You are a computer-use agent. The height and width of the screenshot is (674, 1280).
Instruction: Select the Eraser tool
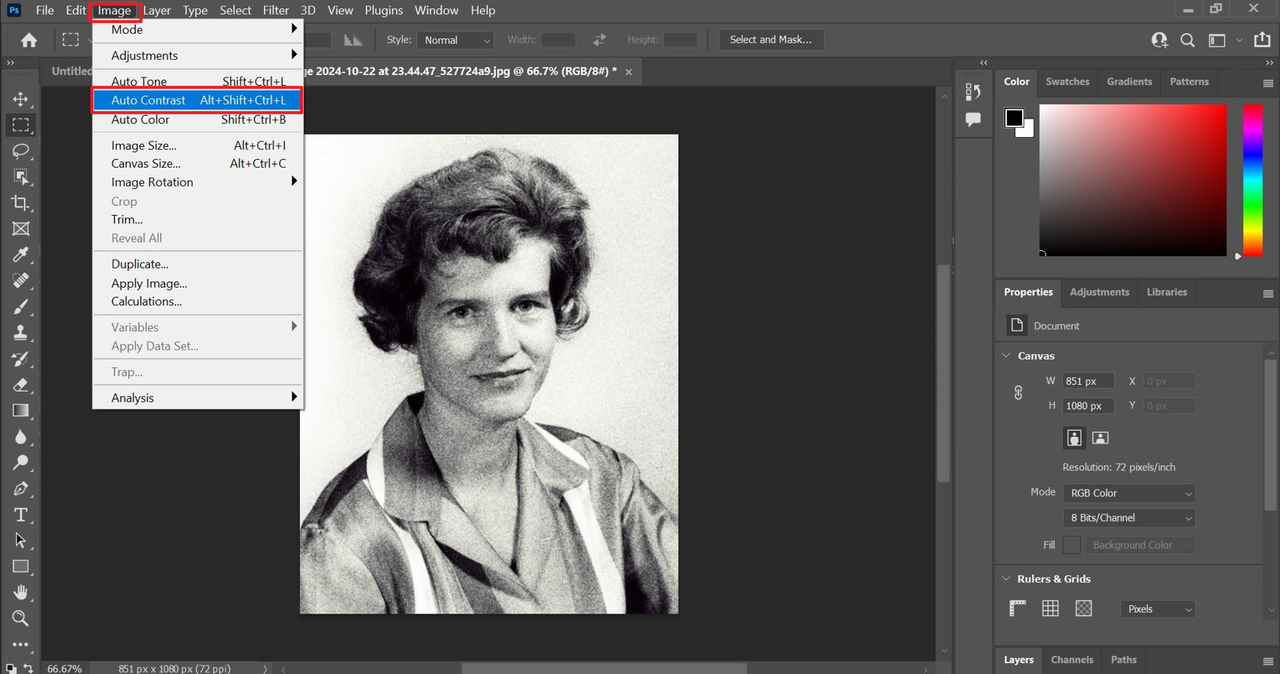coord(20,385)
